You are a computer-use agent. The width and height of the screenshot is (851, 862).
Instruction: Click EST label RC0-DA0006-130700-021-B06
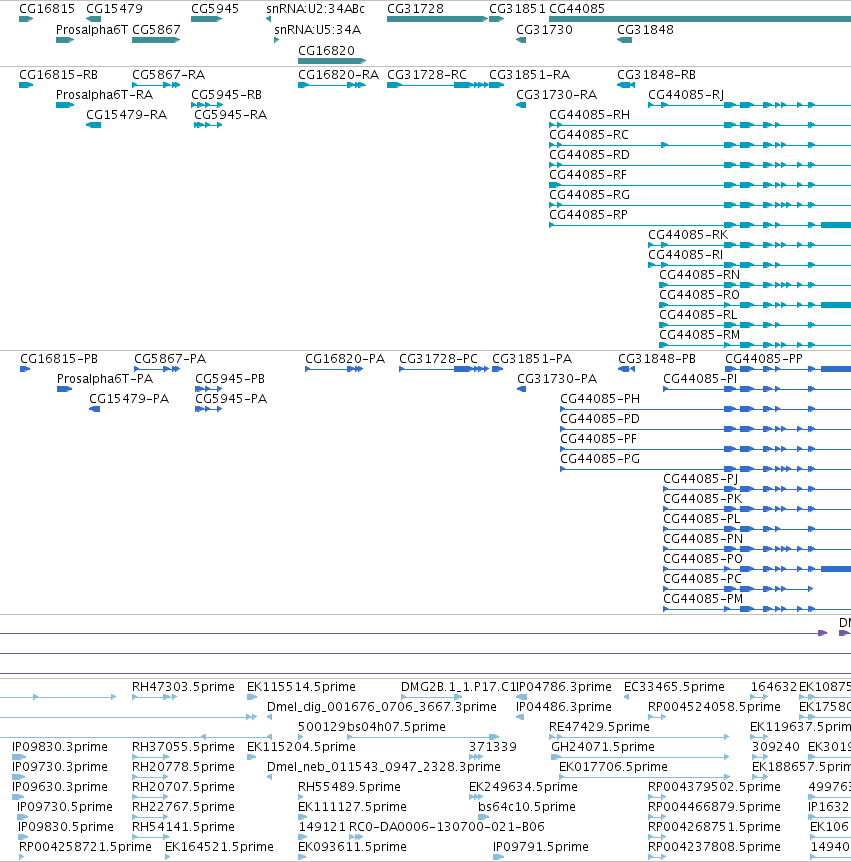[x=447, y=827]
